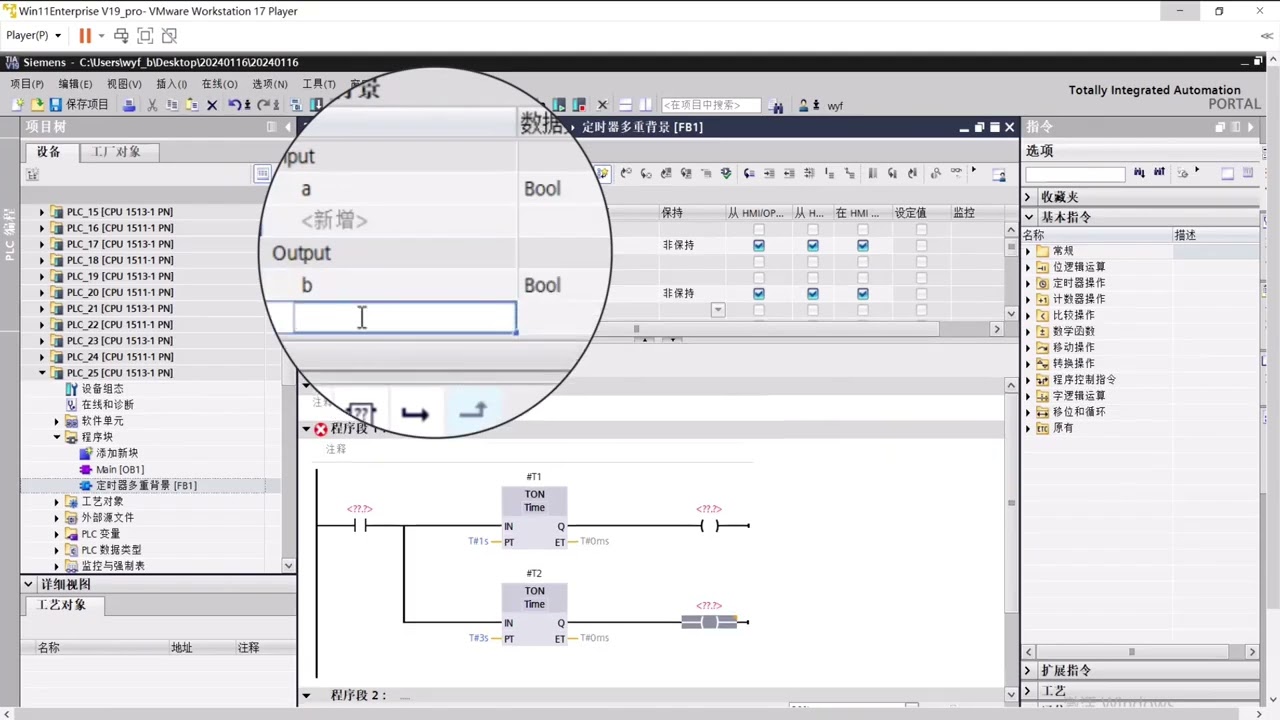Switch to the 设备 tab
Image resolution: width=1280 pixels, height=720 pixels.
[48, 152]
